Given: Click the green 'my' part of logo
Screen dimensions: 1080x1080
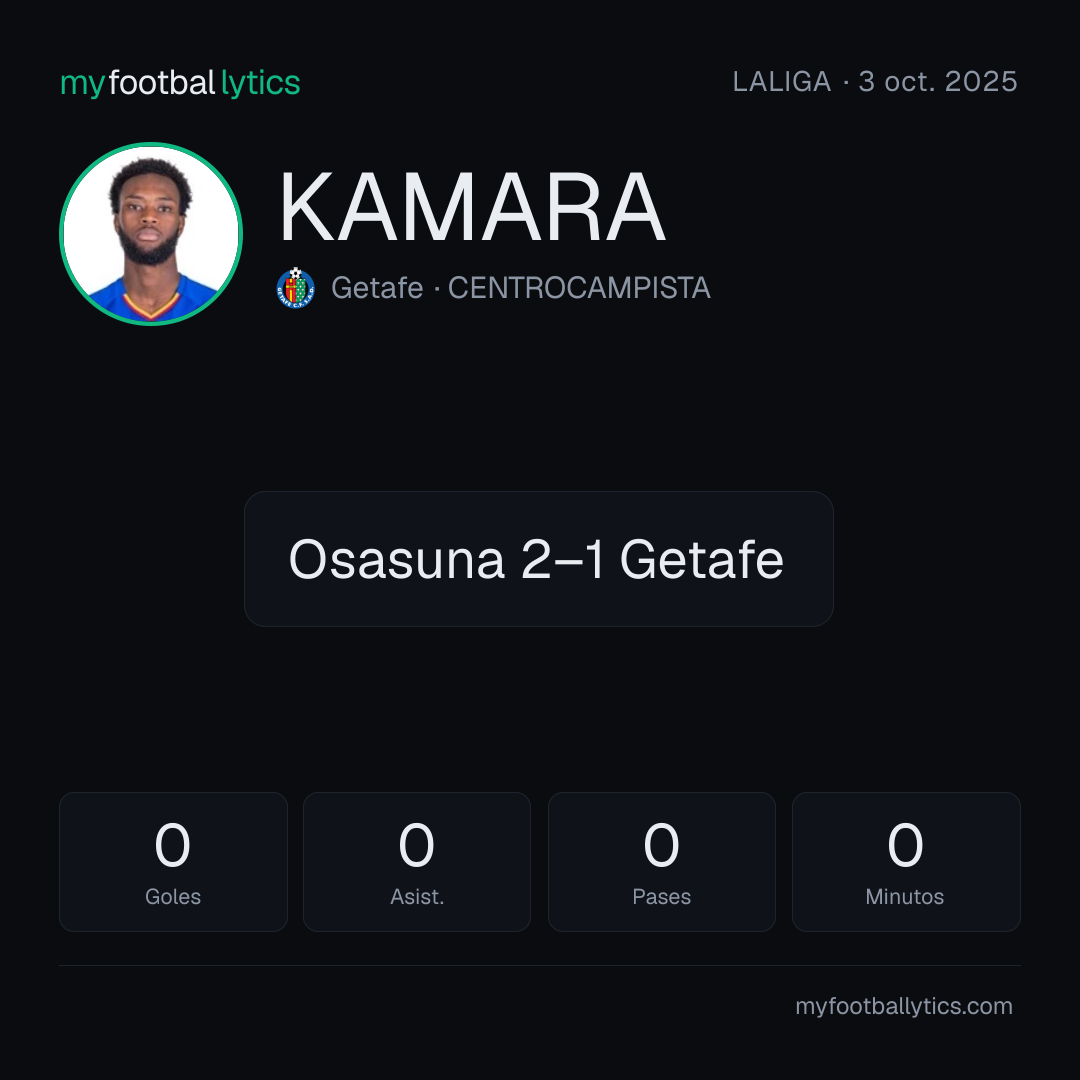Looking at the screenshot, I should pyautogui.click(x=82, y=85).
